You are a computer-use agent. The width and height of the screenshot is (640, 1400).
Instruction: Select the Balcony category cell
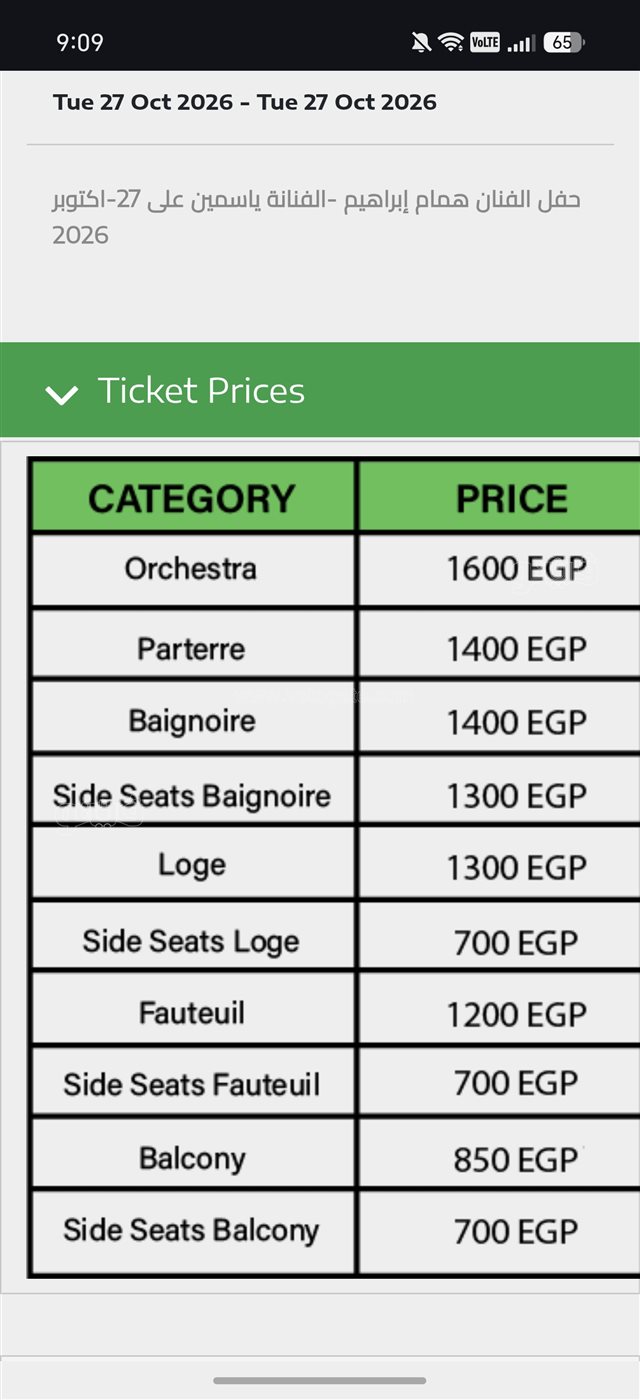[x=192, y=1158]
